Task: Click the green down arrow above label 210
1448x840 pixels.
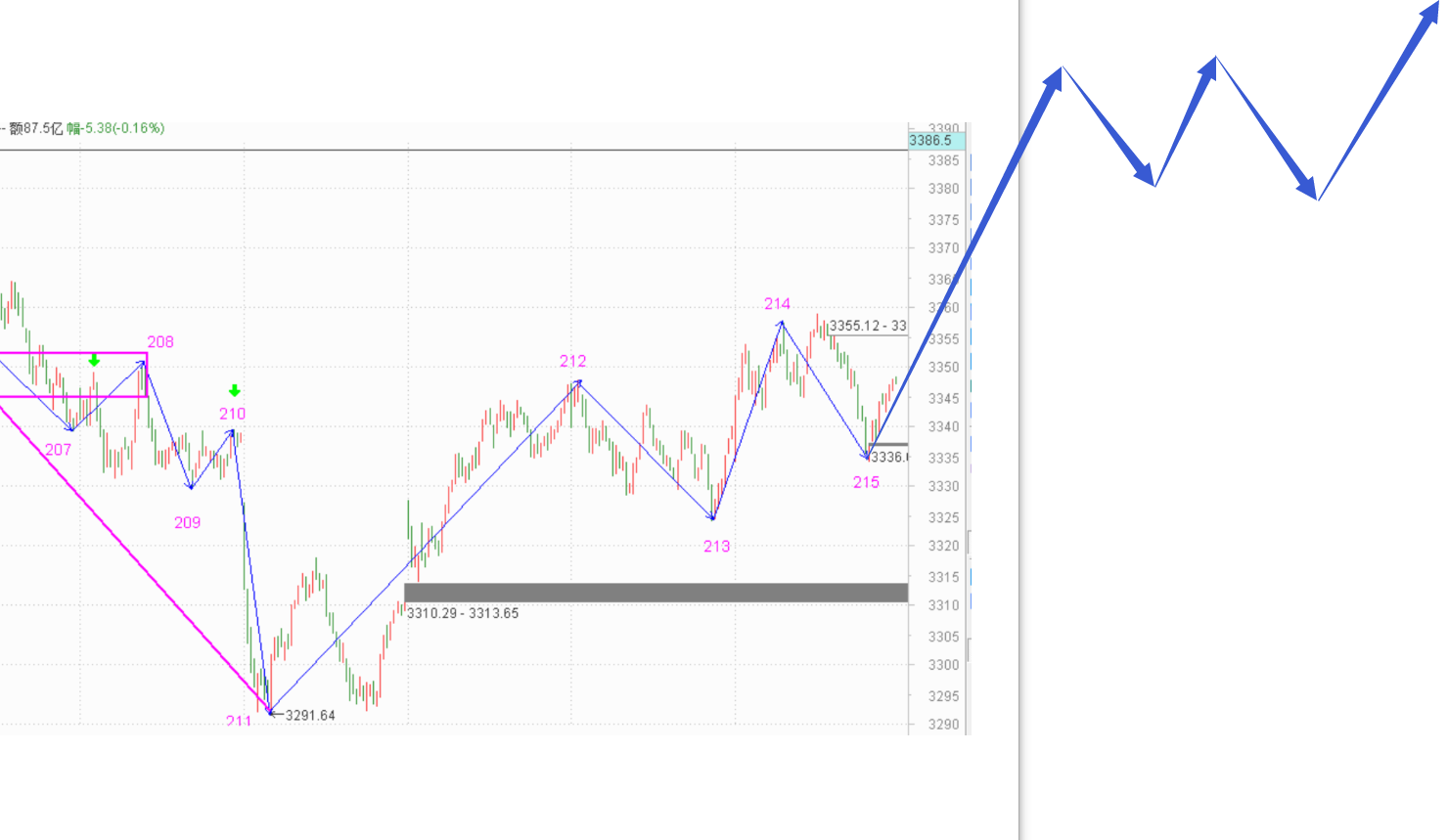Action: click(234, 391)
